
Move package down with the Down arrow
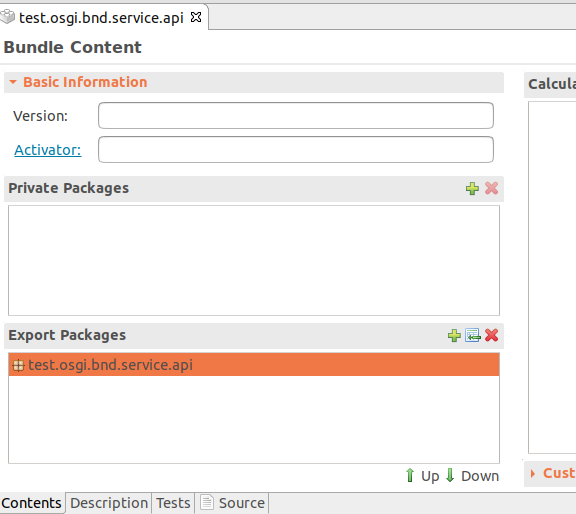click(472, 476)
